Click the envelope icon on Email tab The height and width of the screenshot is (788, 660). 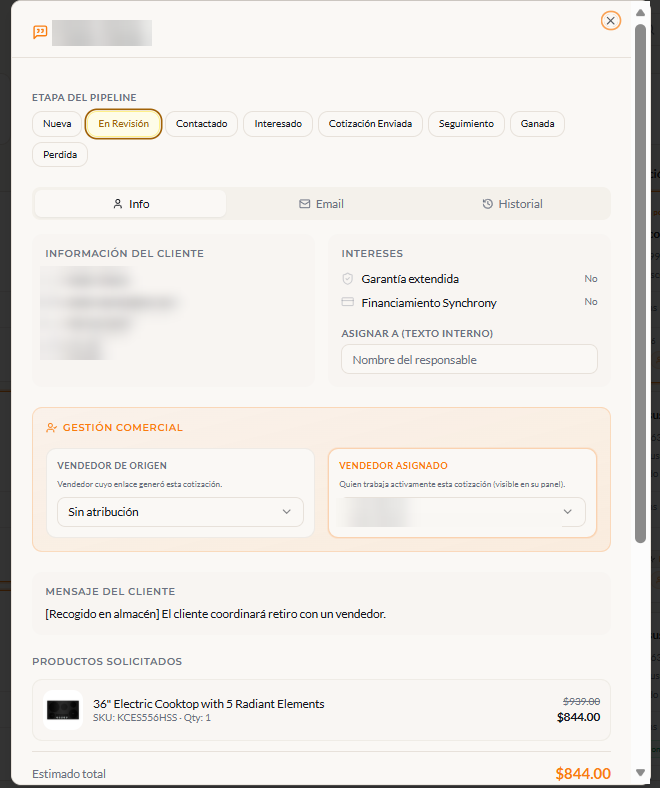tap(305, 204)
